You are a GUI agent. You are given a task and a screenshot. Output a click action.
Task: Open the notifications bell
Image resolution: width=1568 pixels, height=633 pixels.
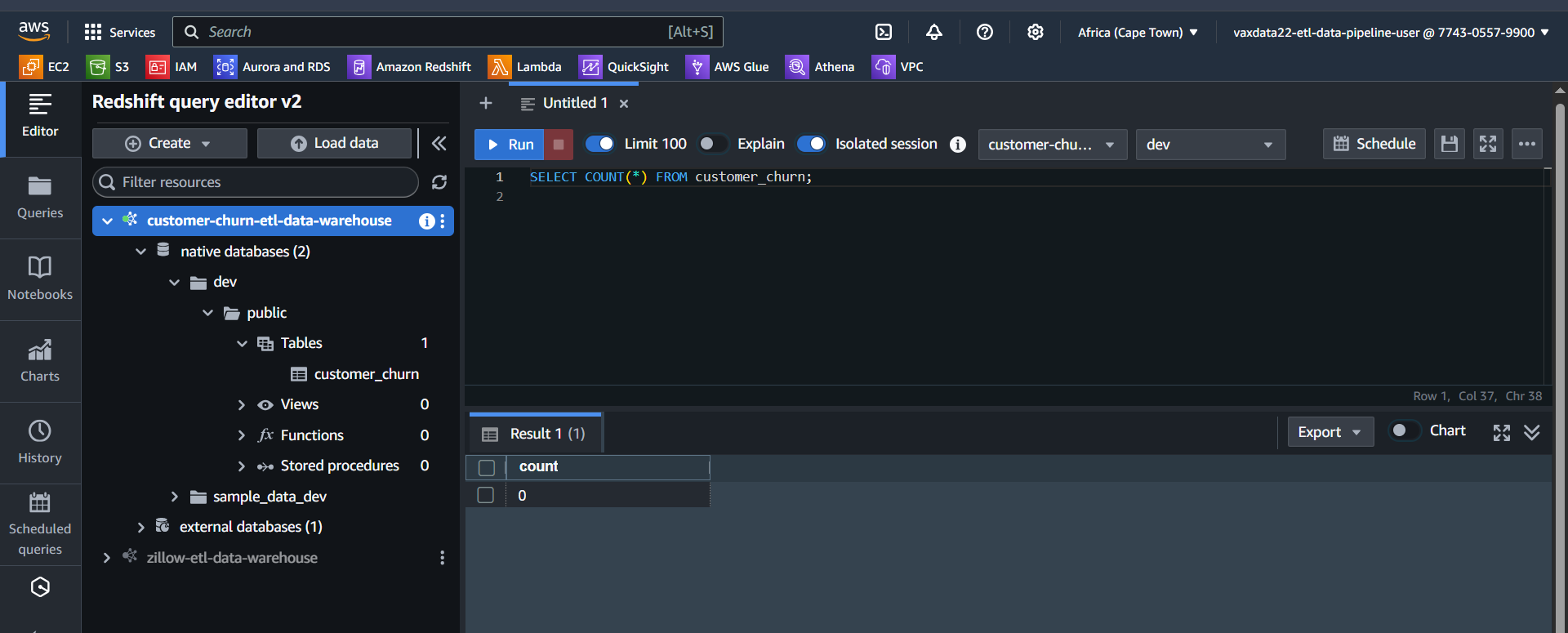pyautogui.click(x=934, y=32)
